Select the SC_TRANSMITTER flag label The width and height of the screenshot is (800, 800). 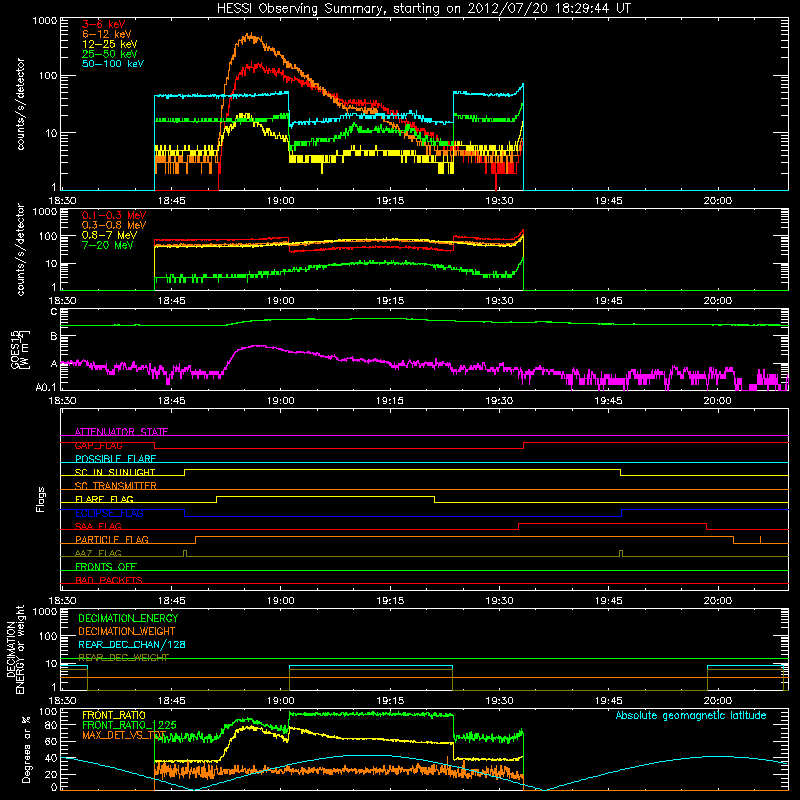click(115, 486)
